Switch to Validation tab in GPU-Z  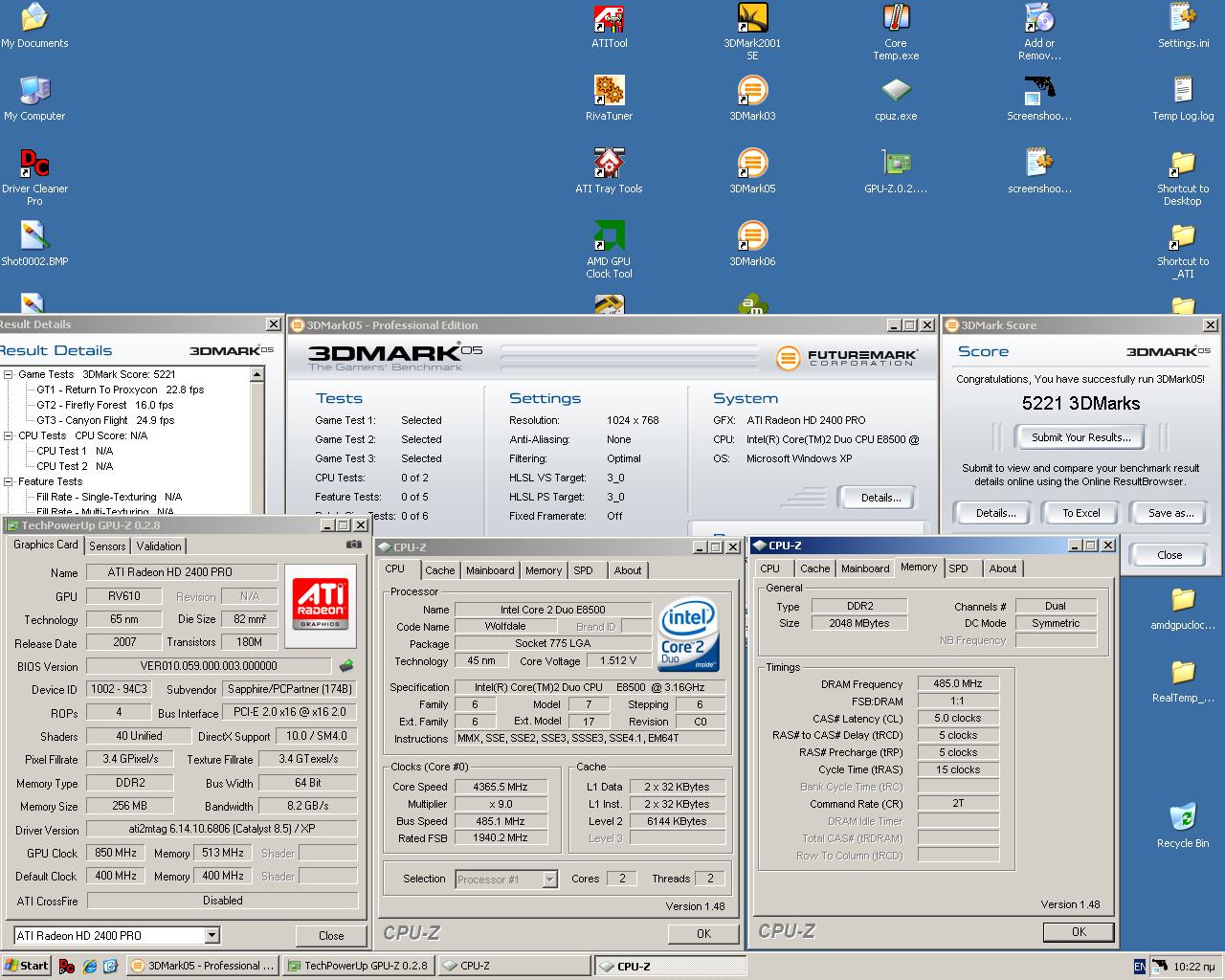pyautogui.click(x=159, y=546)
